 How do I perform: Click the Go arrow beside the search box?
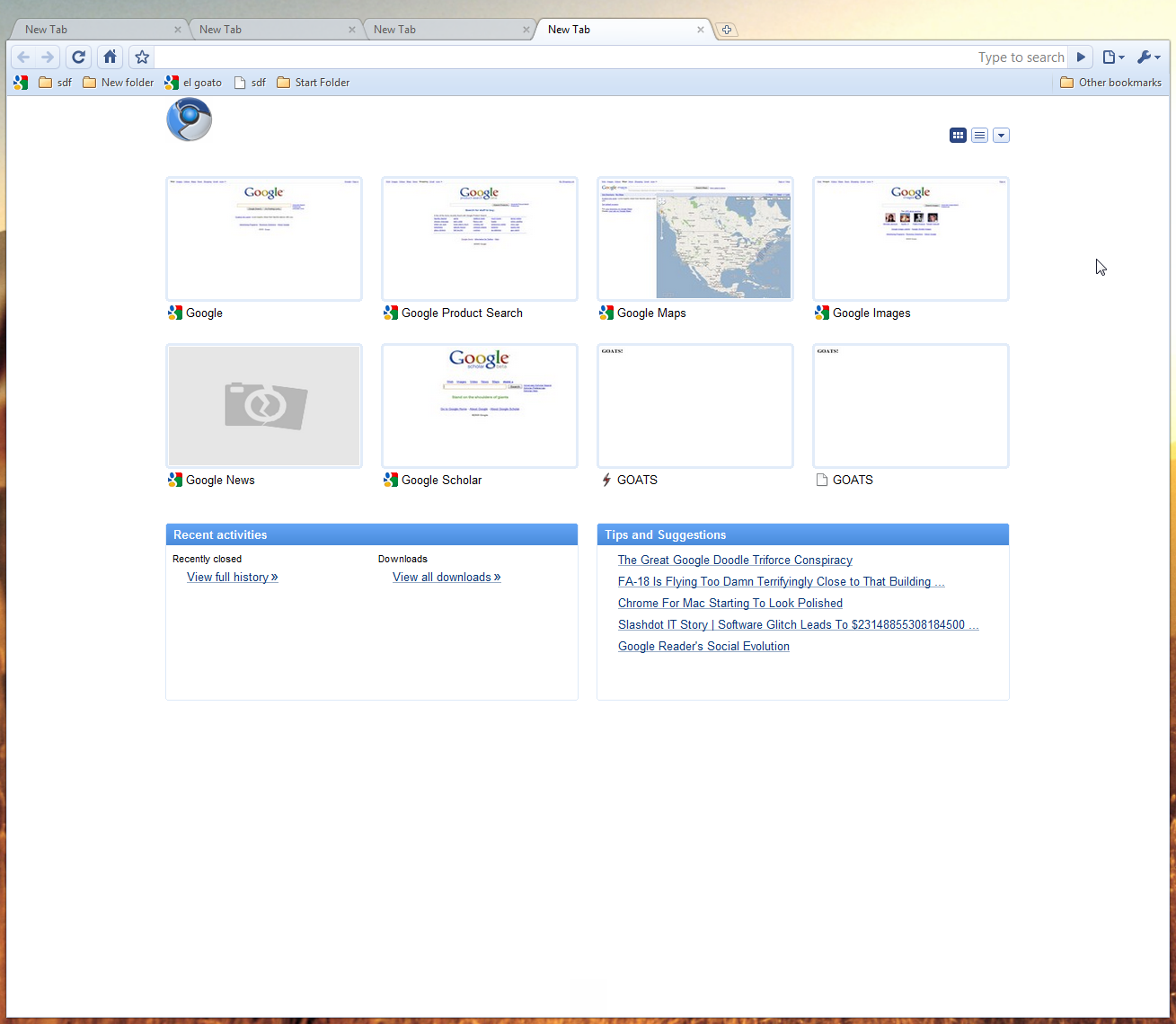(x=1081, y=57)
